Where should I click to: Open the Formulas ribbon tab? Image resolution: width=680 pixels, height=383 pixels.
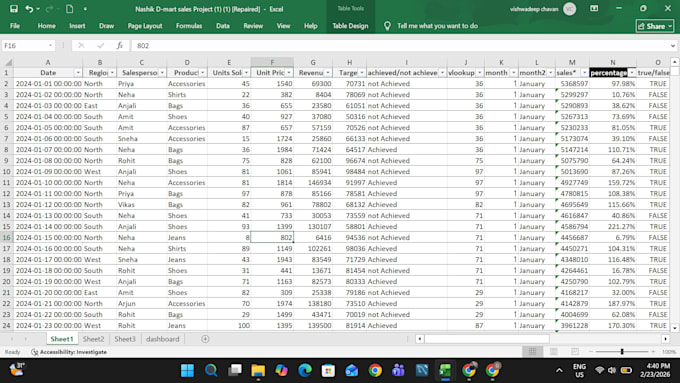(x=189, y=26)
